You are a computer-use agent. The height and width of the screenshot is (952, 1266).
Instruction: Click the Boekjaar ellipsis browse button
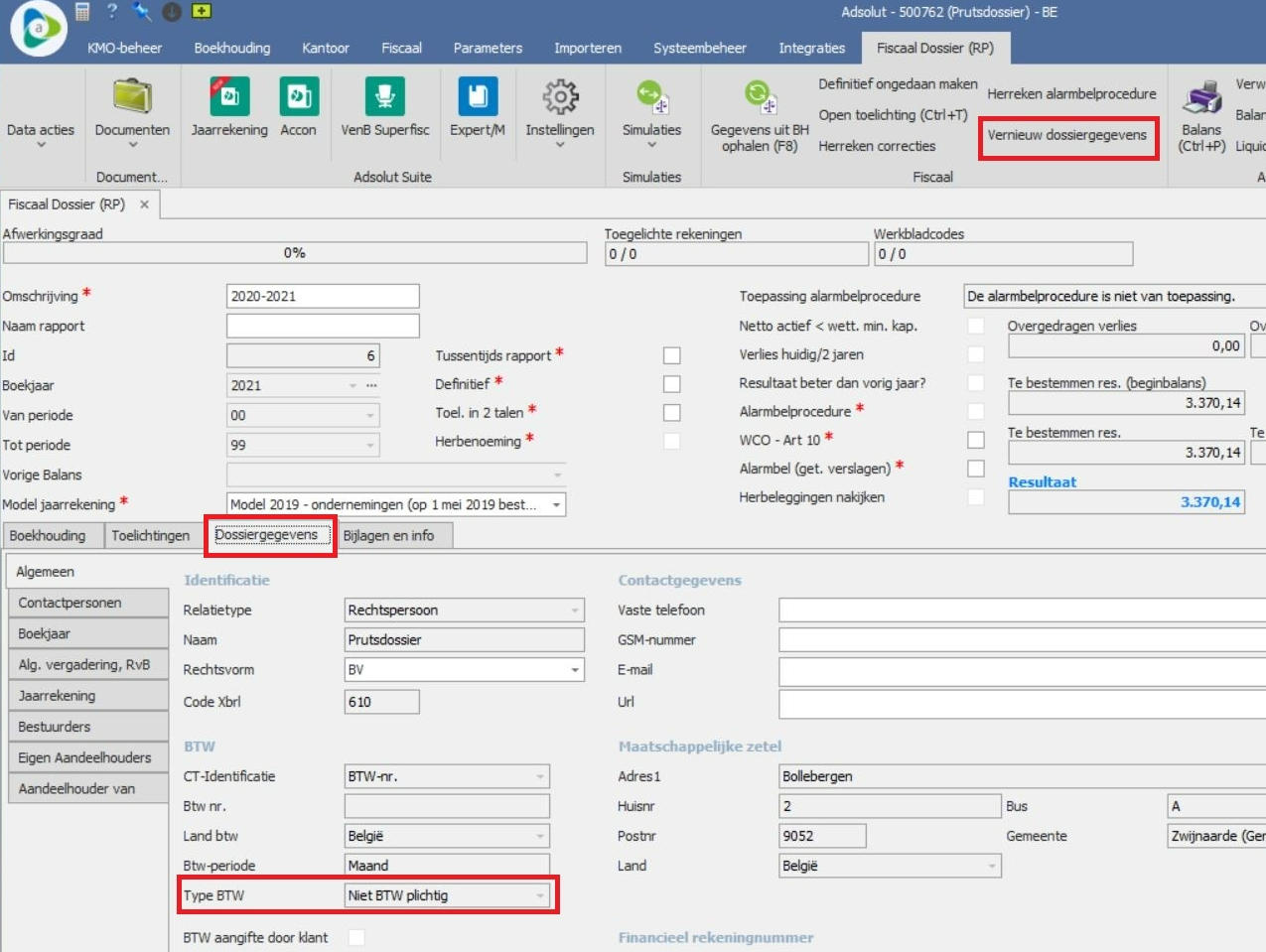coord(371,385)
